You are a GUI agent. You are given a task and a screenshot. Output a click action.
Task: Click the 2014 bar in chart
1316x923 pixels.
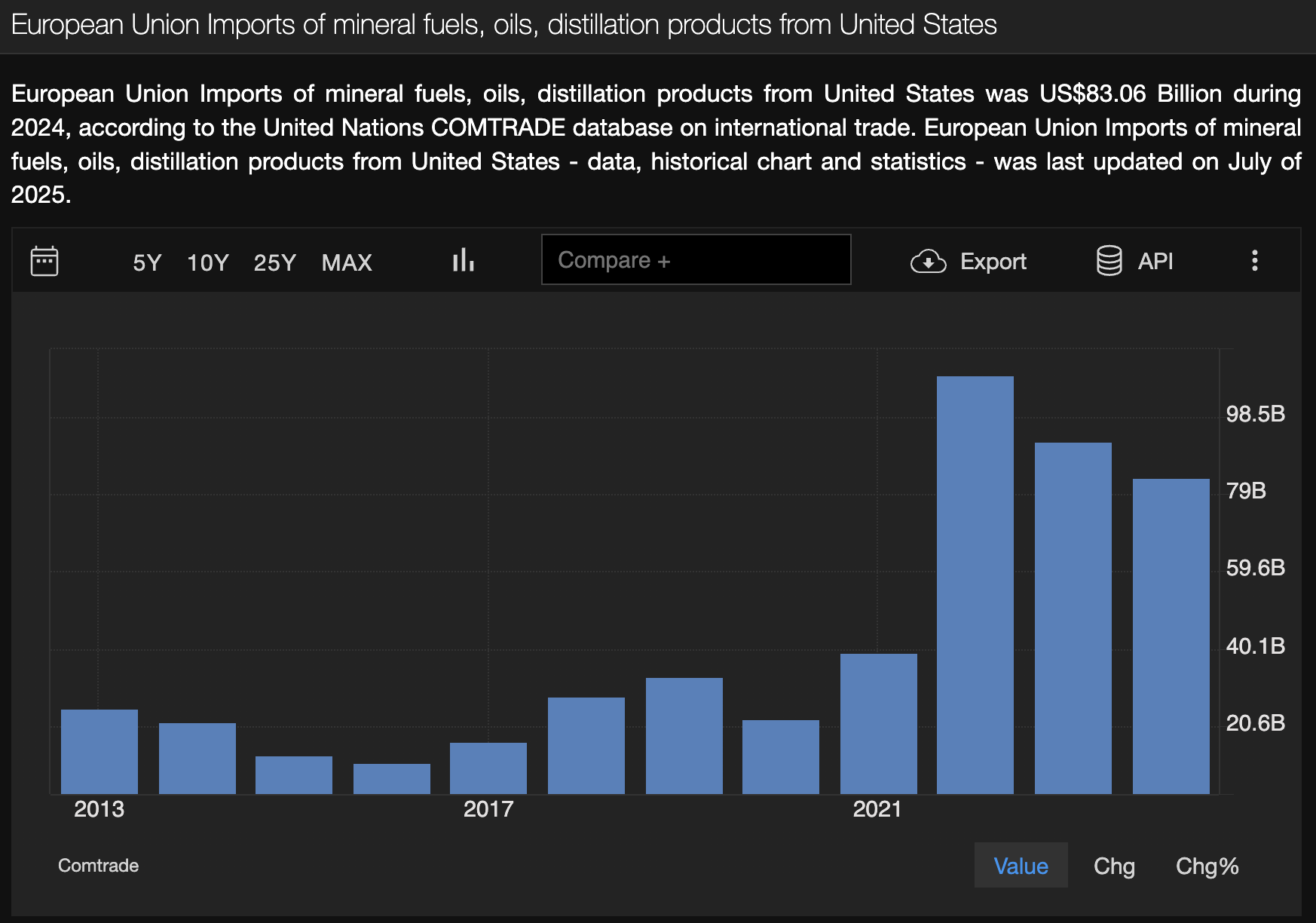pos(197,759)
